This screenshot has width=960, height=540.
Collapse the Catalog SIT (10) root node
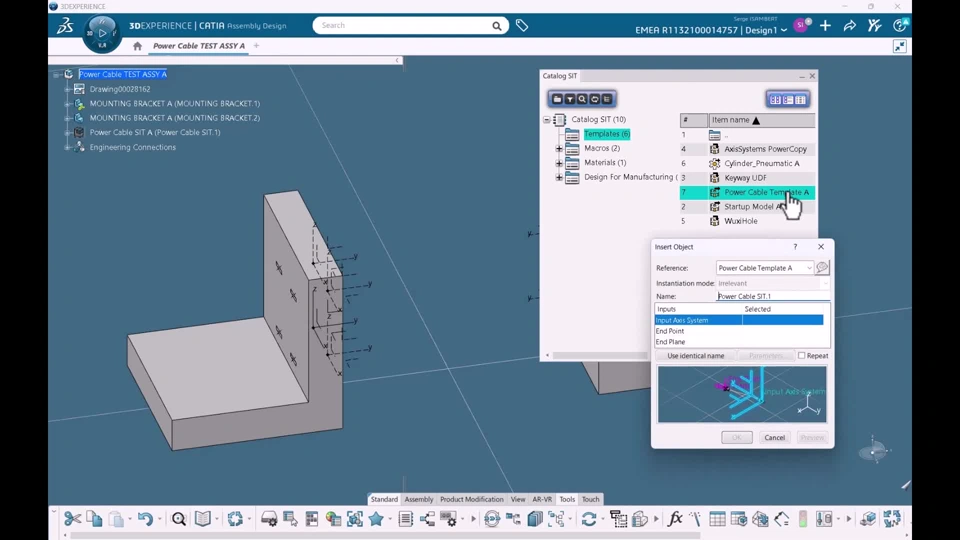(x=547, y=120)
